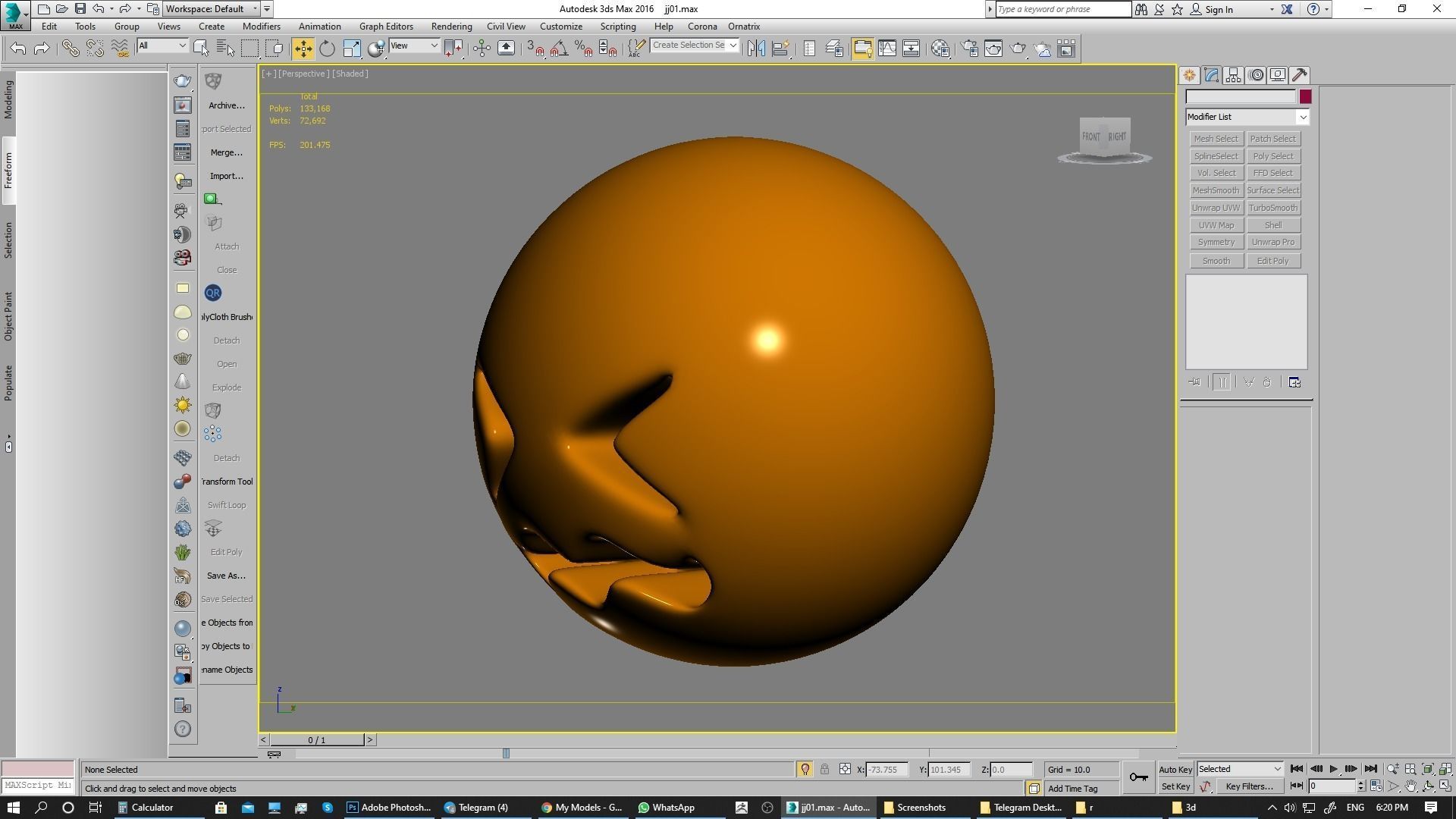Click the UVW Map modifier button
The height and width of the screenshot is (819, 1456).
(x=1216, y=225)
